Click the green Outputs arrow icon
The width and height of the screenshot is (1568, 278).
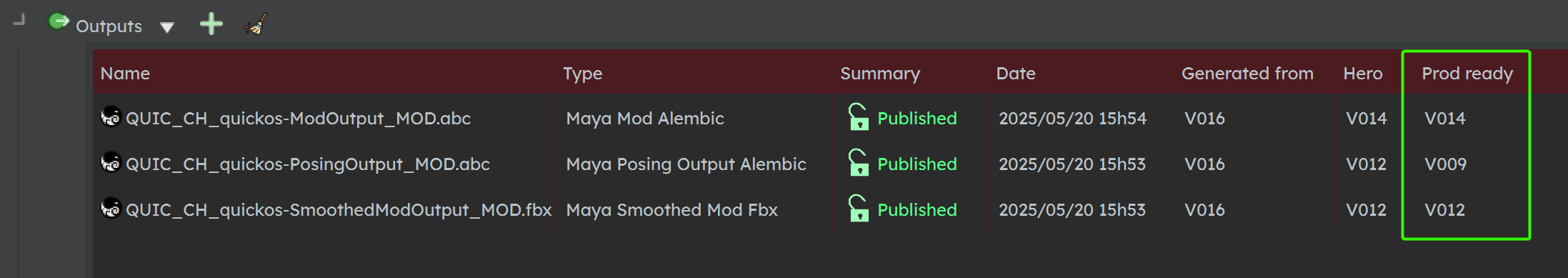(x=58, y=23)
